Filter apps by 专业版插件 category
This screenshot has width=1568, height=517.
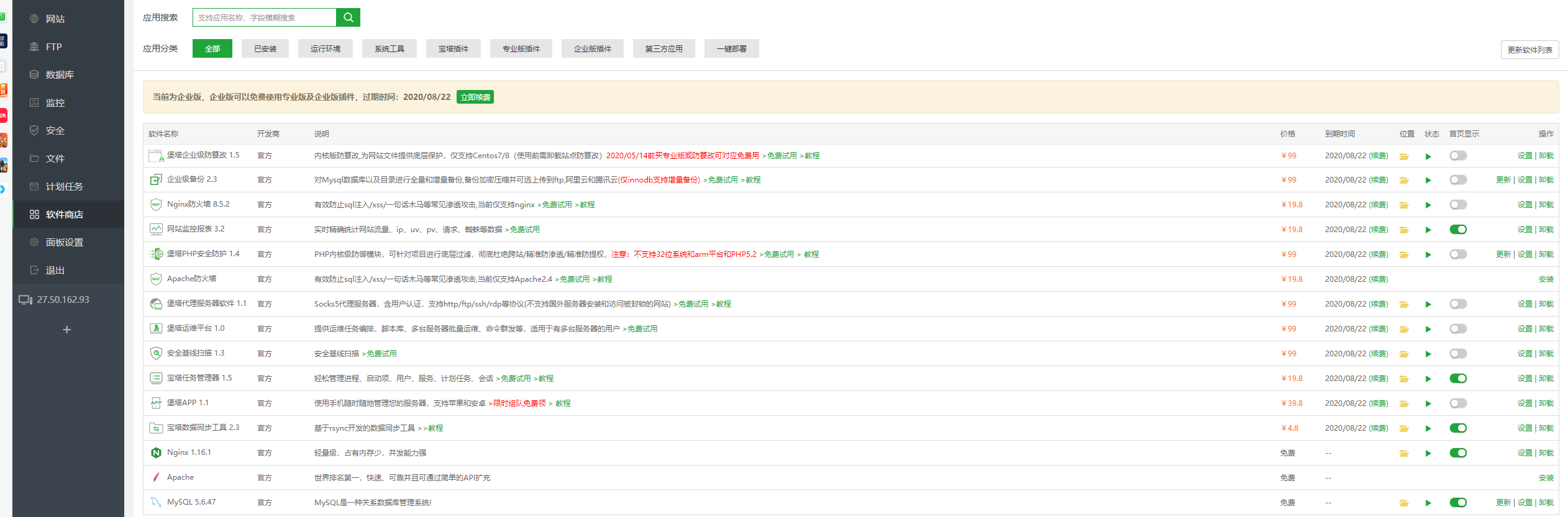[x=521, y=48]
